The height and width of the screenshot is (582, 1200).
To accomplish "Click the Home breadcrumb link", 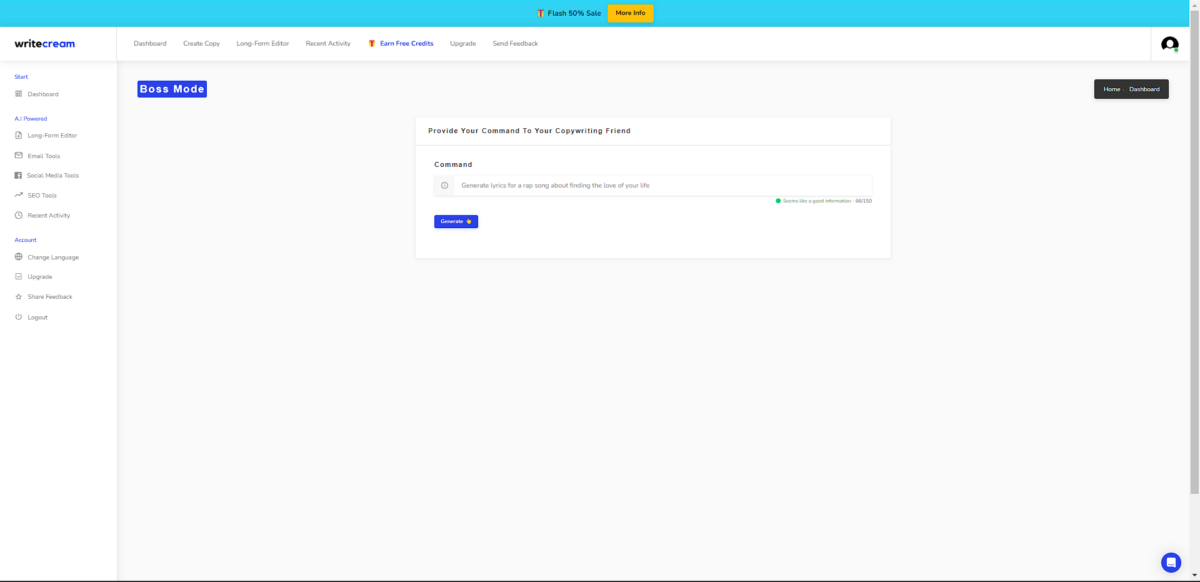I will tap(1111, 89).
